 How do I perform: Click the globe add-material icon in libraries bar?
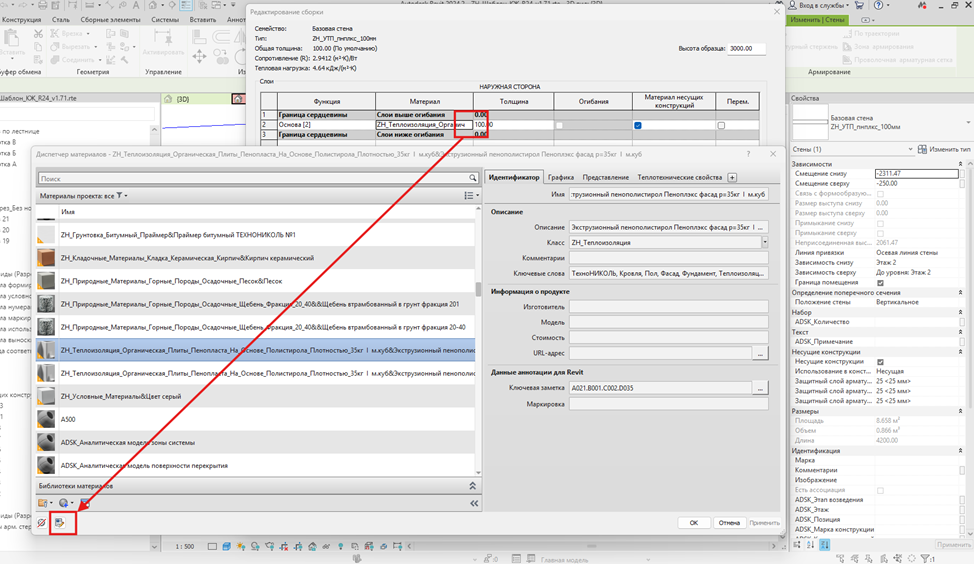[65, 503]
